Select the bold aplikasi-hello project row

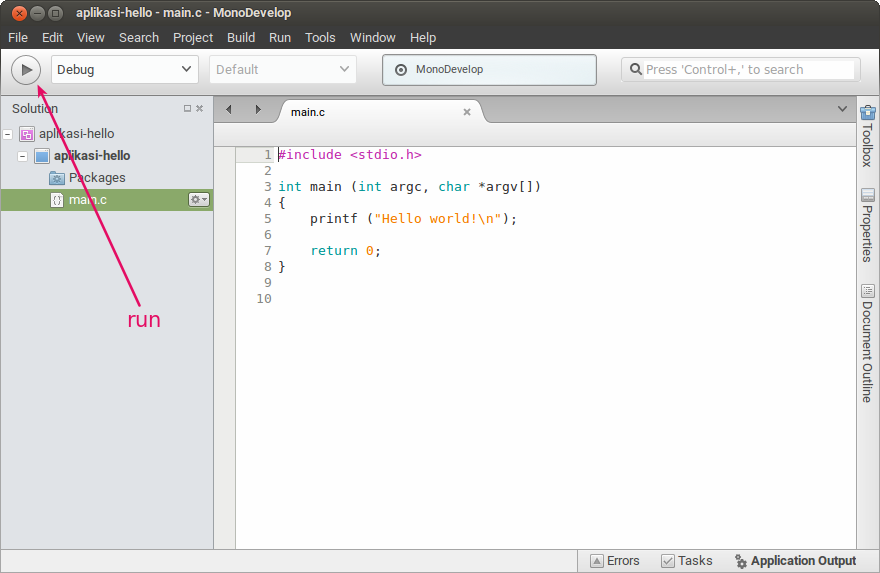(107, 156)
